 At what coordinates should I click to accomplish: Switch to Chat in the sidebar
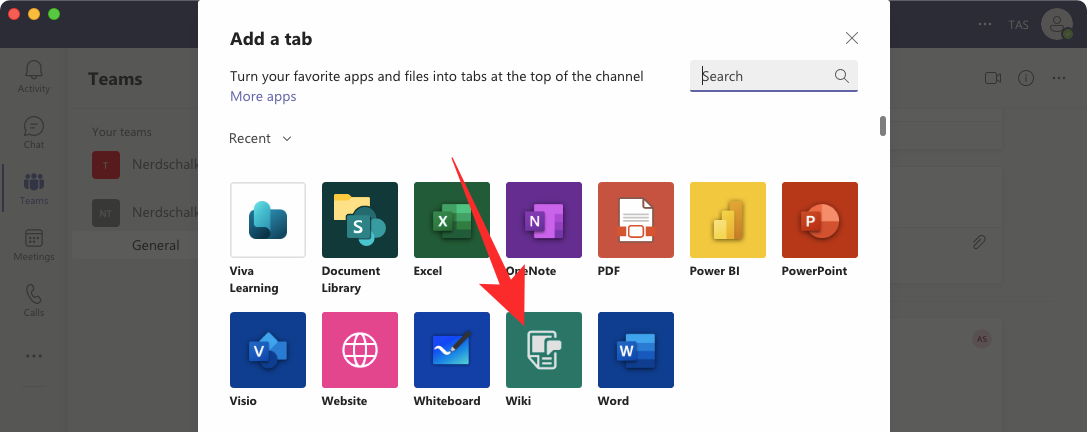click(34, 132)
